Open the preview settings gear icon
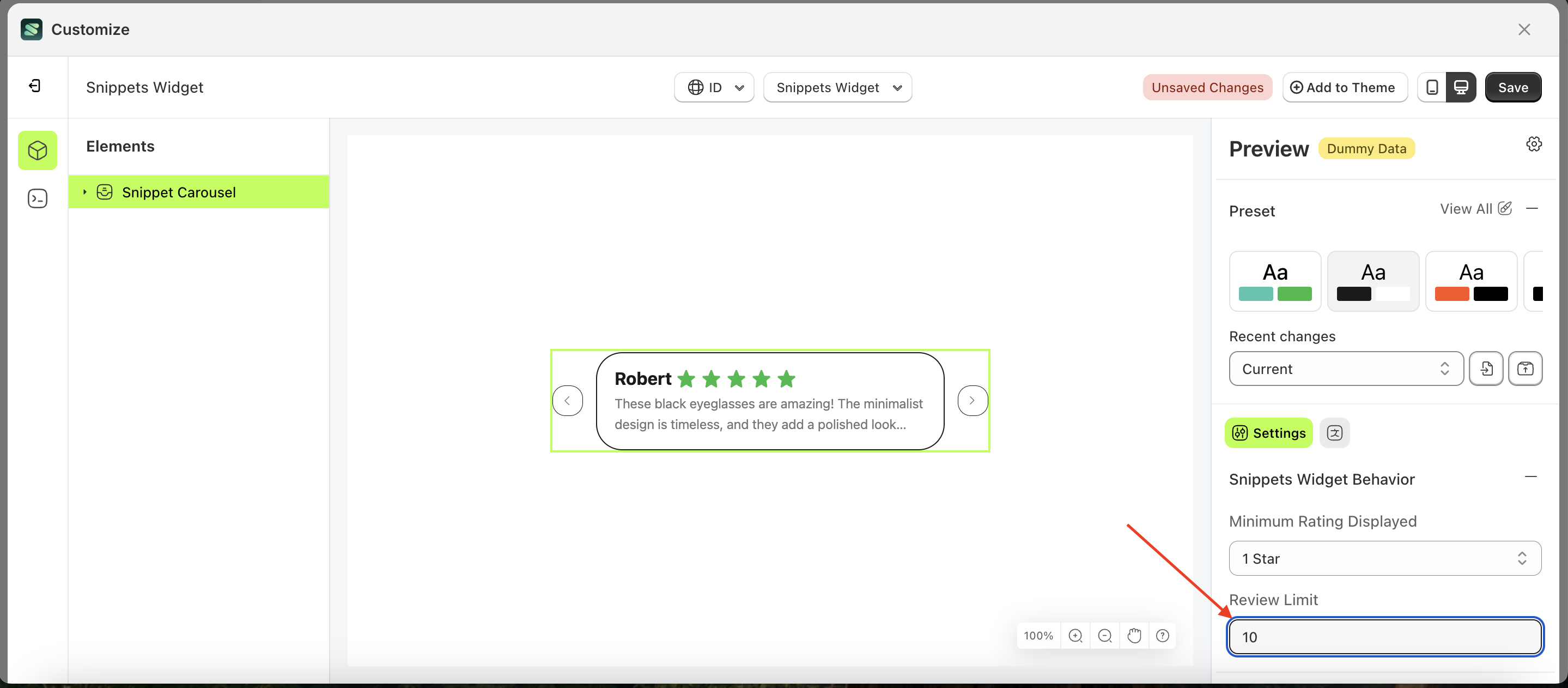 (x=1534, y=144)
